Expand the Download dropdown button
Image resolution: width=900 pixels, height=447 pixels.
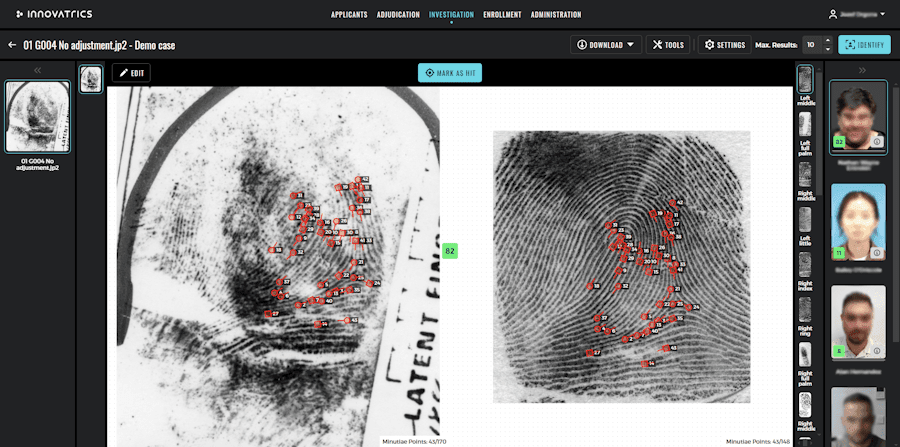pos(606,45)
